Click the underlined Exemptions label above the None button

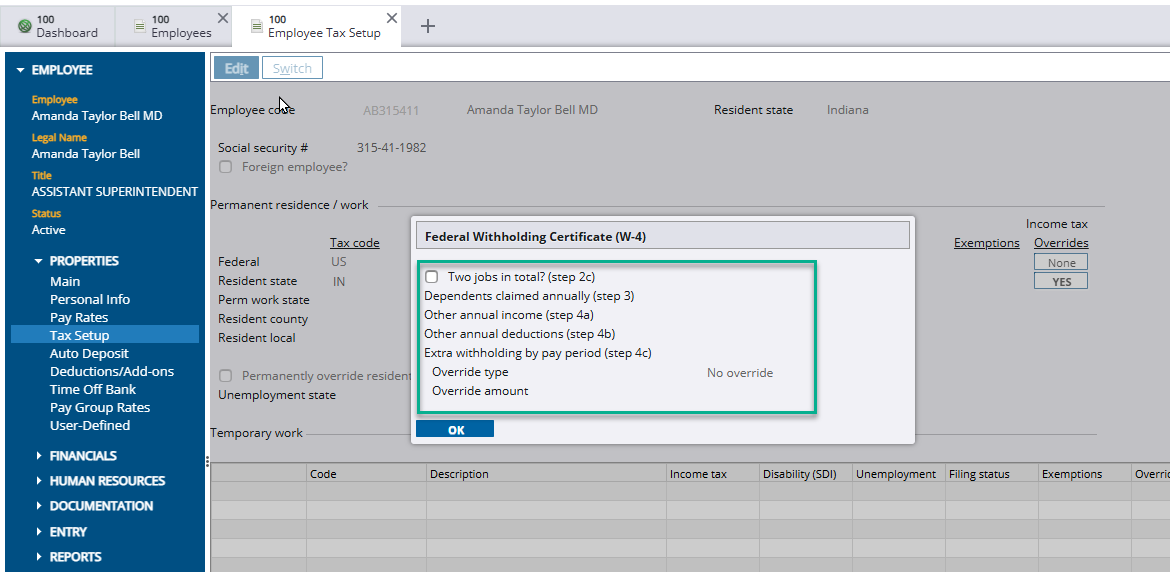coord(986,243)
